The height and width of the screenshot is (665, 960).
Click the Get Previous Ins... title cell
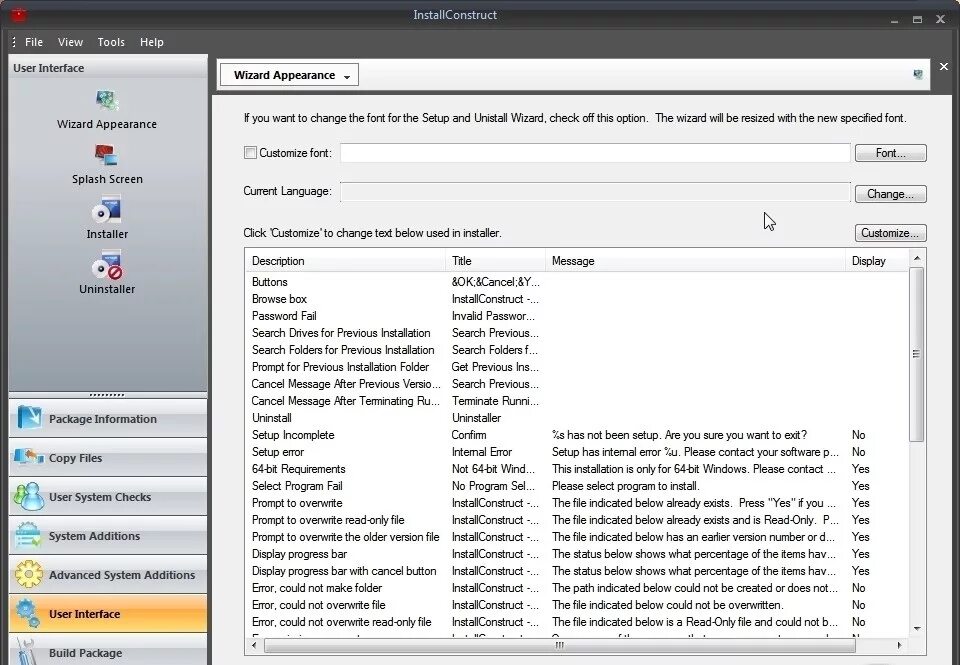495,367
